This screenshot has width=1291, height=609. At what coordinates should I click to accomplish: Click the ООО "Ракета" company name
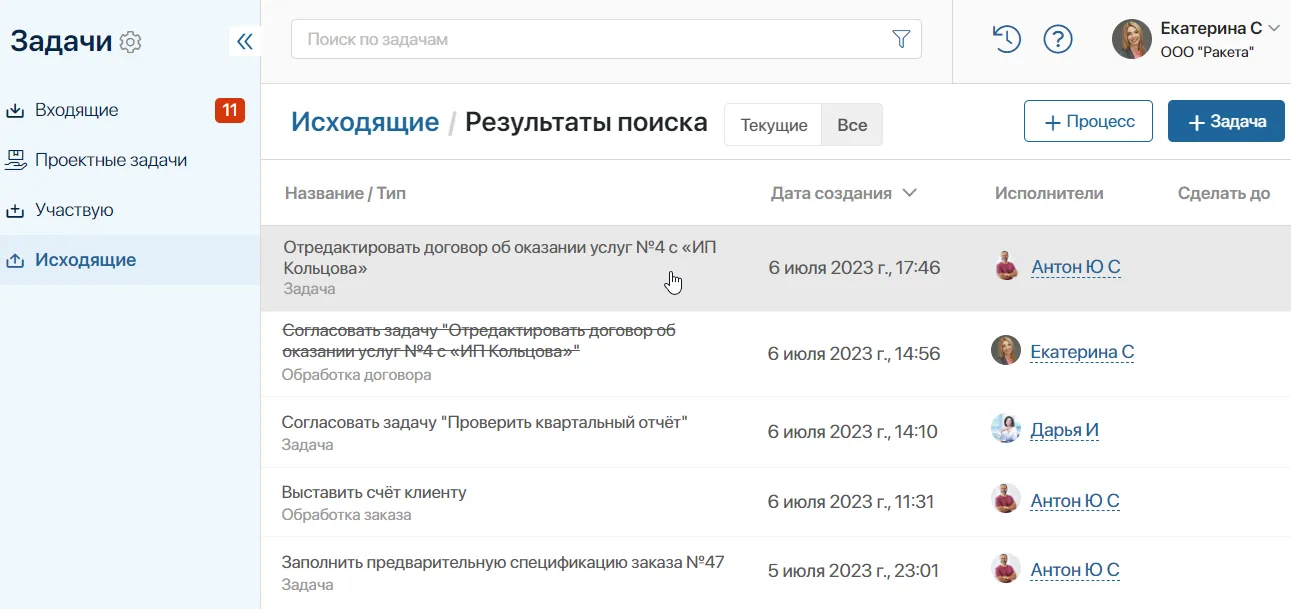pos(1207,52)
